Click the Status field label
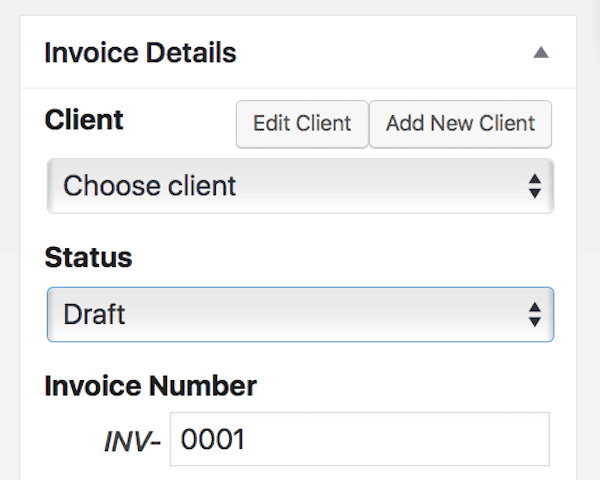The width and height of the screenshot is (600, 480). (88, 257)
